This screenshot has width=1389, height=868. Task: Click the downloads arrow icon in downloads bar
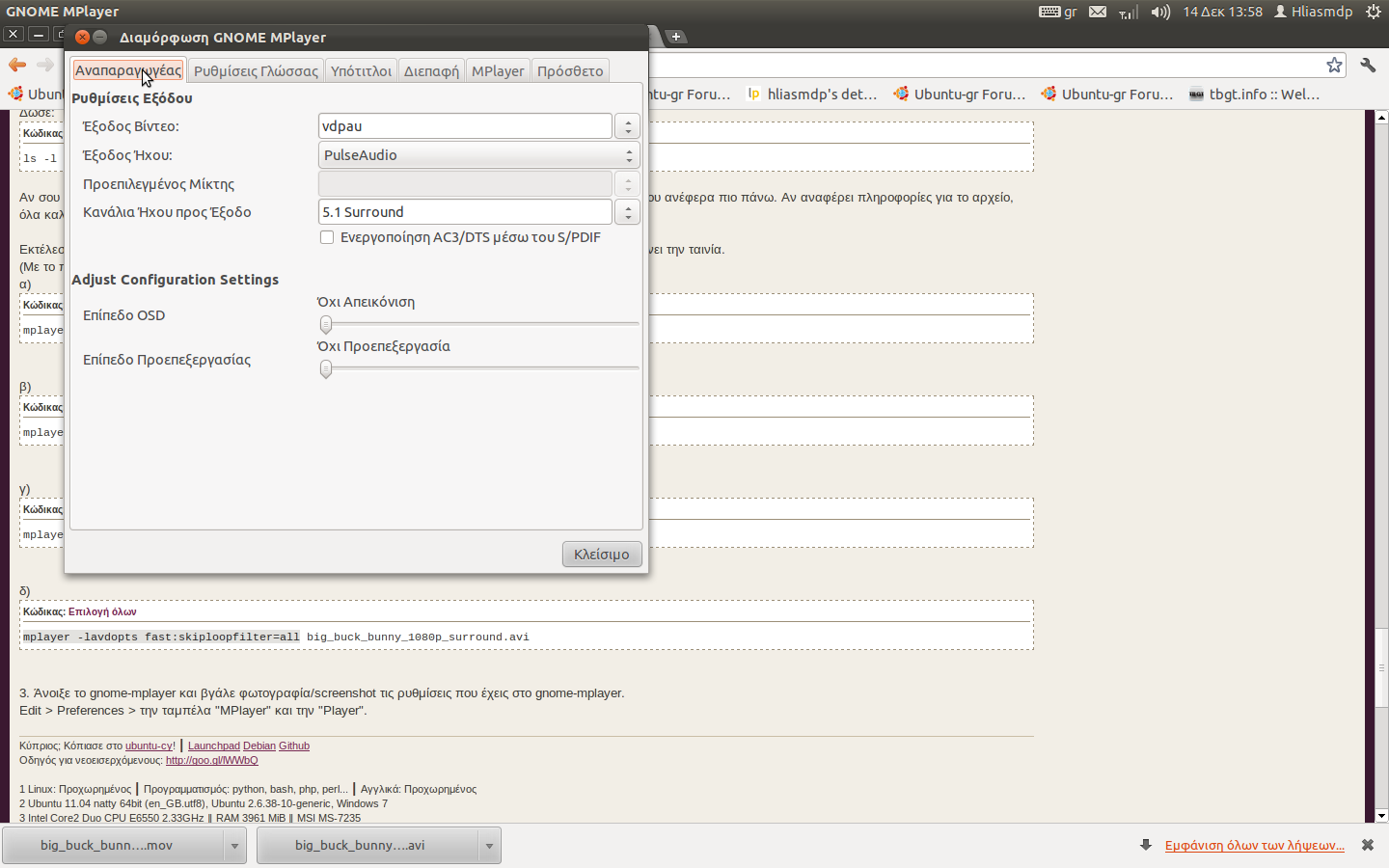point(1146,845)
